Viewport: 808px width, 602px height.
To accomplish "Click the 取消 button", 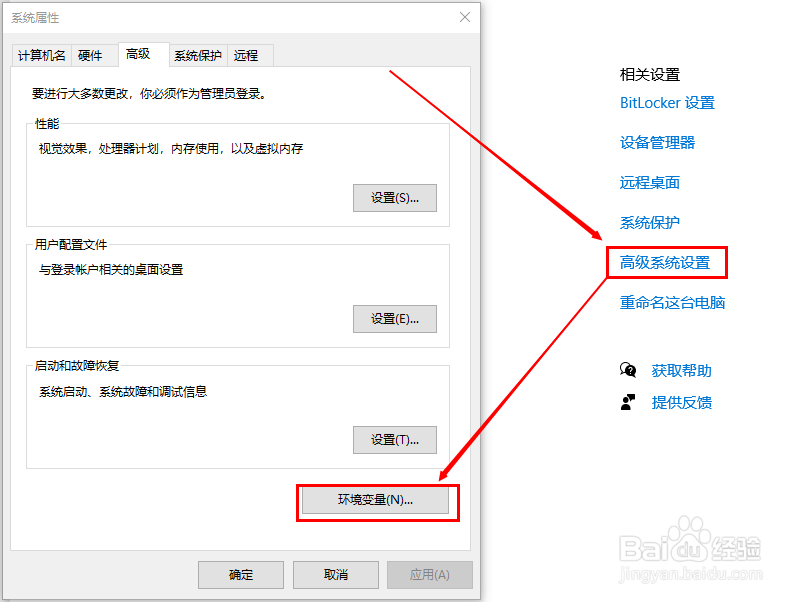I will 335,574.
